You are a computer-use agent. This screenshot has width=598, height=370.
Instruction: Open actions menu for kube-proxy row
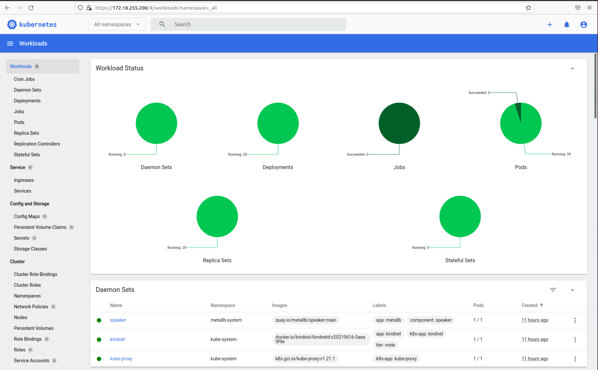tap(575, 359)
